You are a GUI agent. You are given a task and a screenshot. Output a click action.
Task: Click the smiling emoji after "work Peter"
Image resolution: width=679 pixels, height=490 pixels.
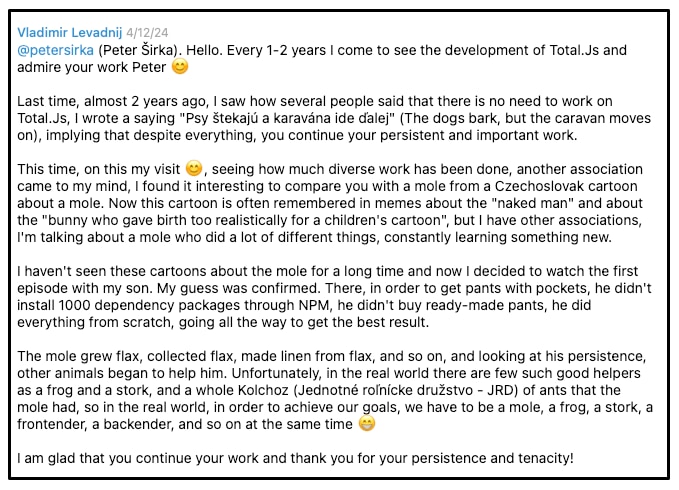pyautogui.click(x=180, y=68)
